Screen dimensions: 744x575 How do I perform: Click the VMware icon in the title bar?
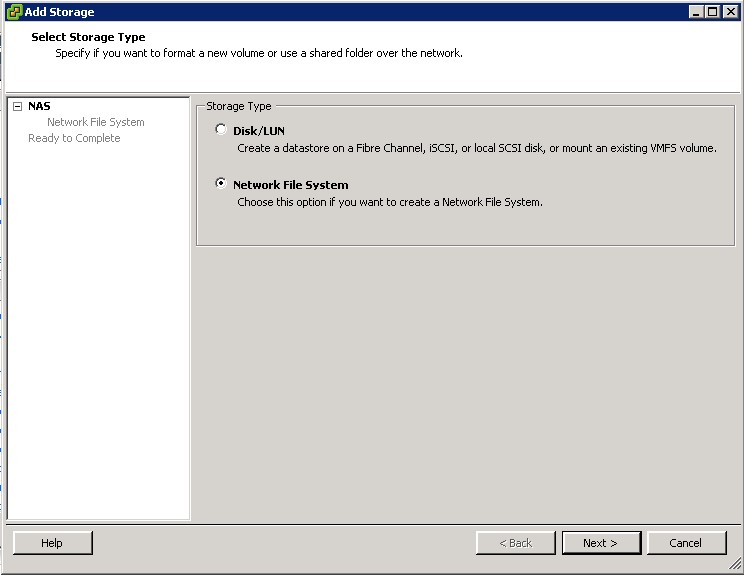click(x=13, y=11)
